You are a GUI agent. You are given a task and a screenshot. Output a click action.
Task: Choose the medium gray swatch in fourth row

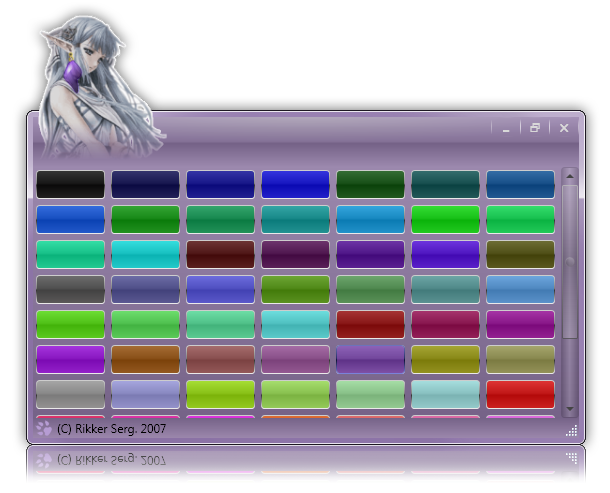click(x=70, y=289)
